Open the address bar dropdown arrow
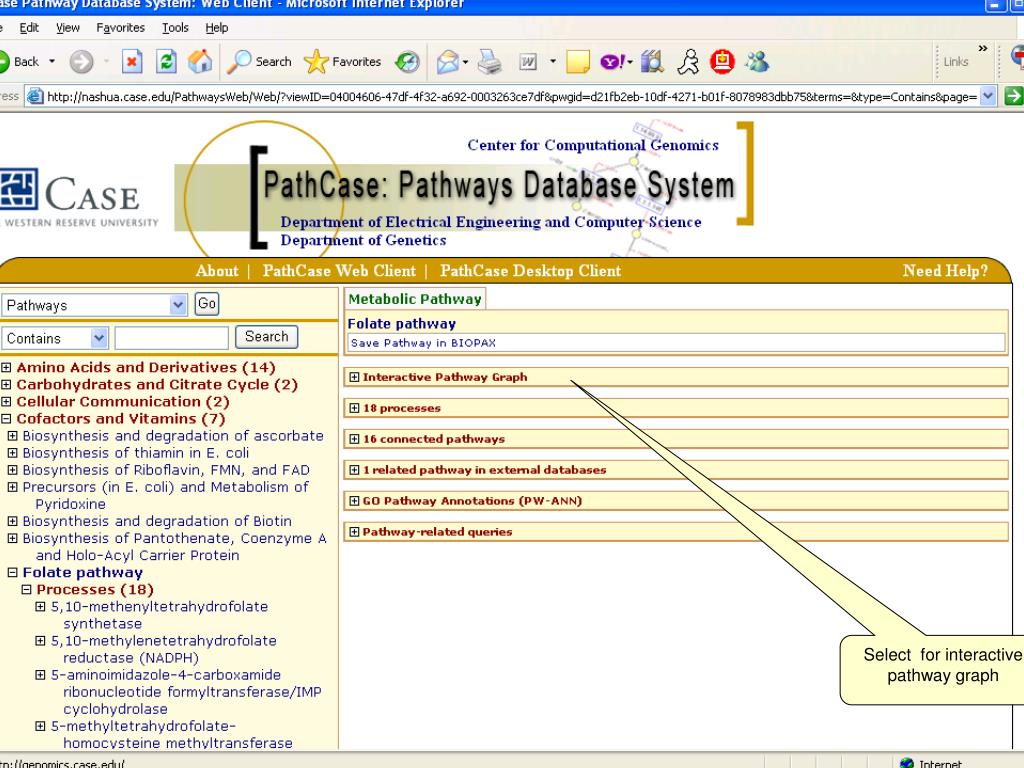 coord(988,96)
